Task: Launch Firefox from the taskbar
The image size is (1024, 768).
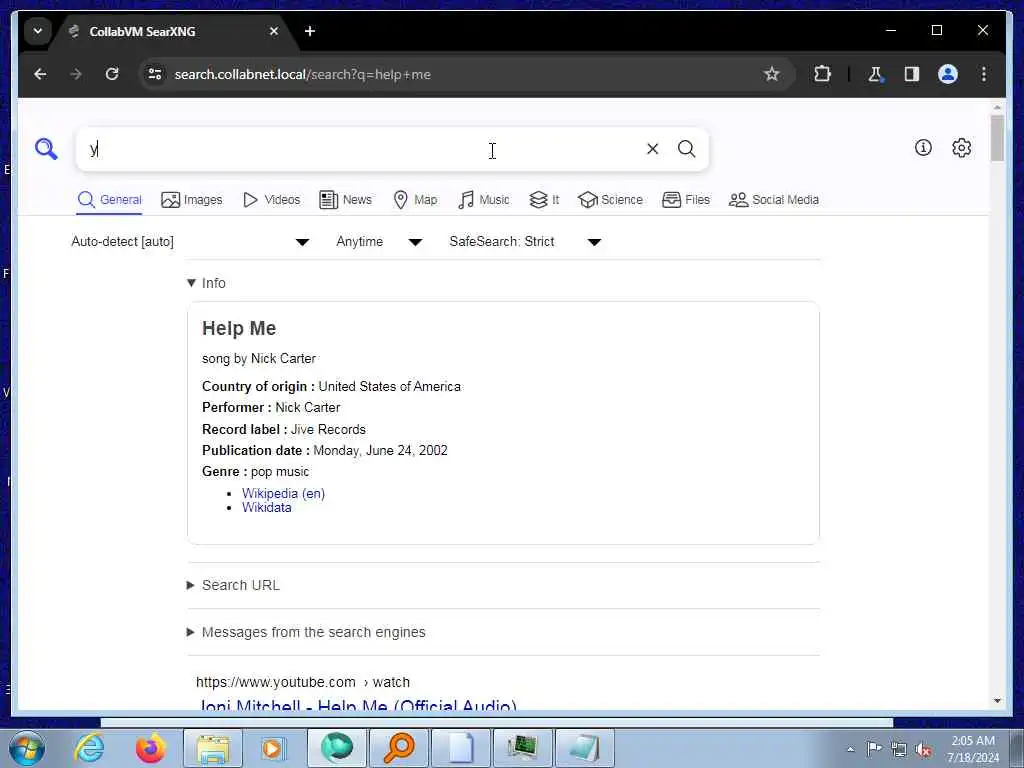Action: 150,748
